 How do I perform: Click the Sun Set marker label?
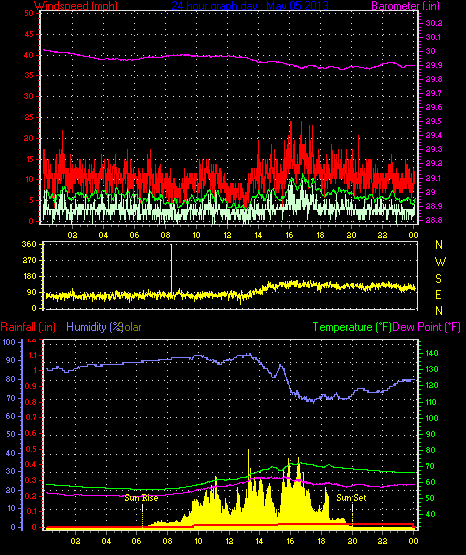[x=351, y=498]
